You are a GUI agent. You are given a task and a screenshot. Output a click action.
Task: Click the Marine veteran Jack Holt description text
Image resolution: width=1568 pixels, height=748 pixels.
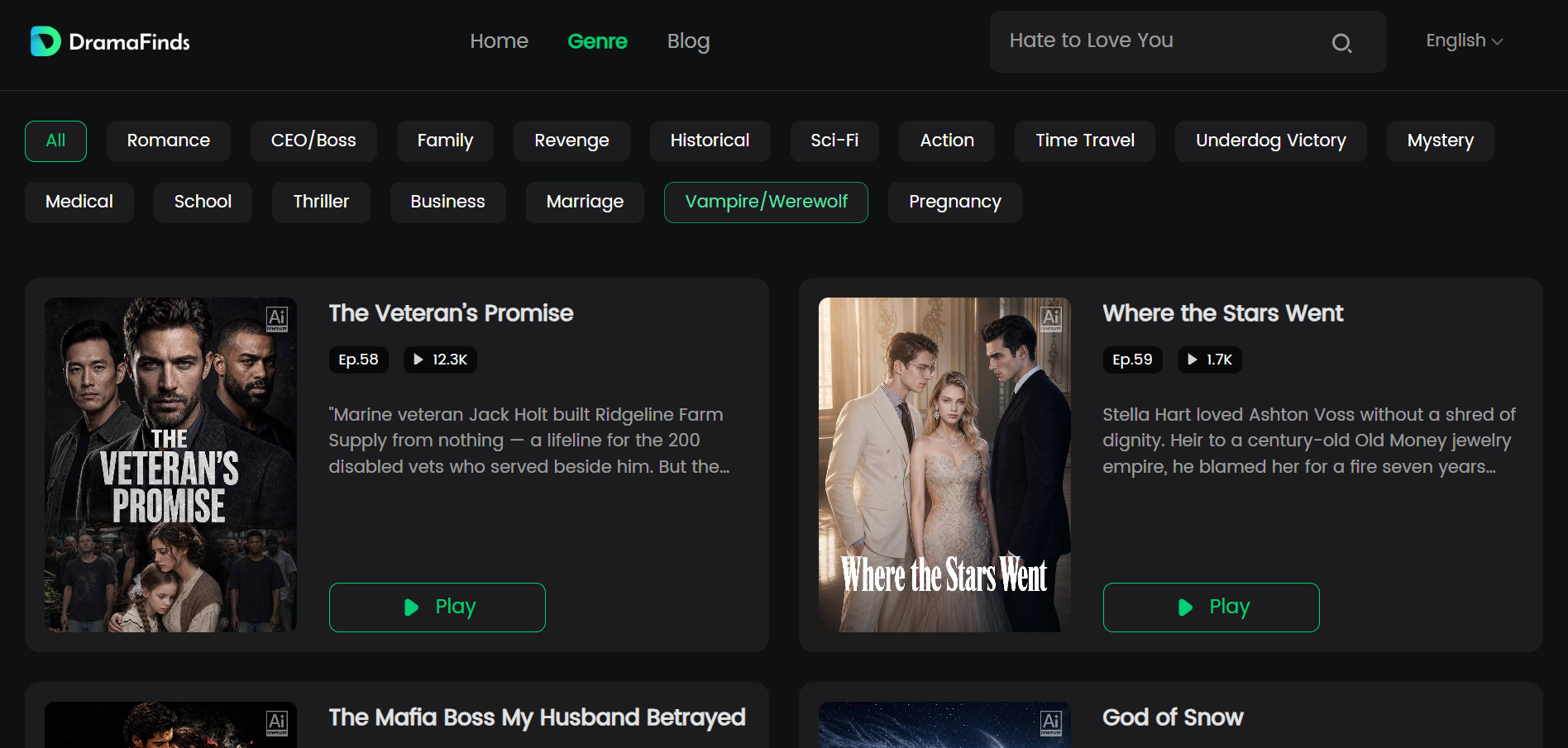[529, 441]
